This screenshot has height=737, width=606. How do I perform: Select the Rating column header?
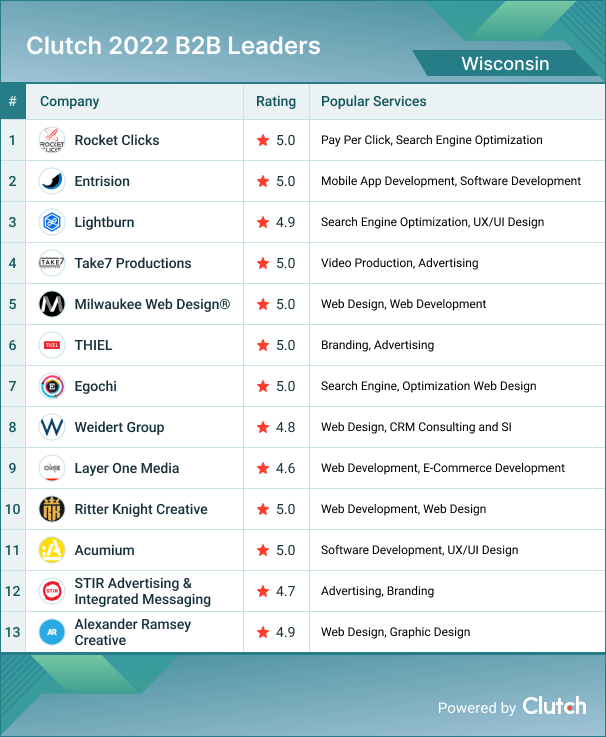coord(276,101)
